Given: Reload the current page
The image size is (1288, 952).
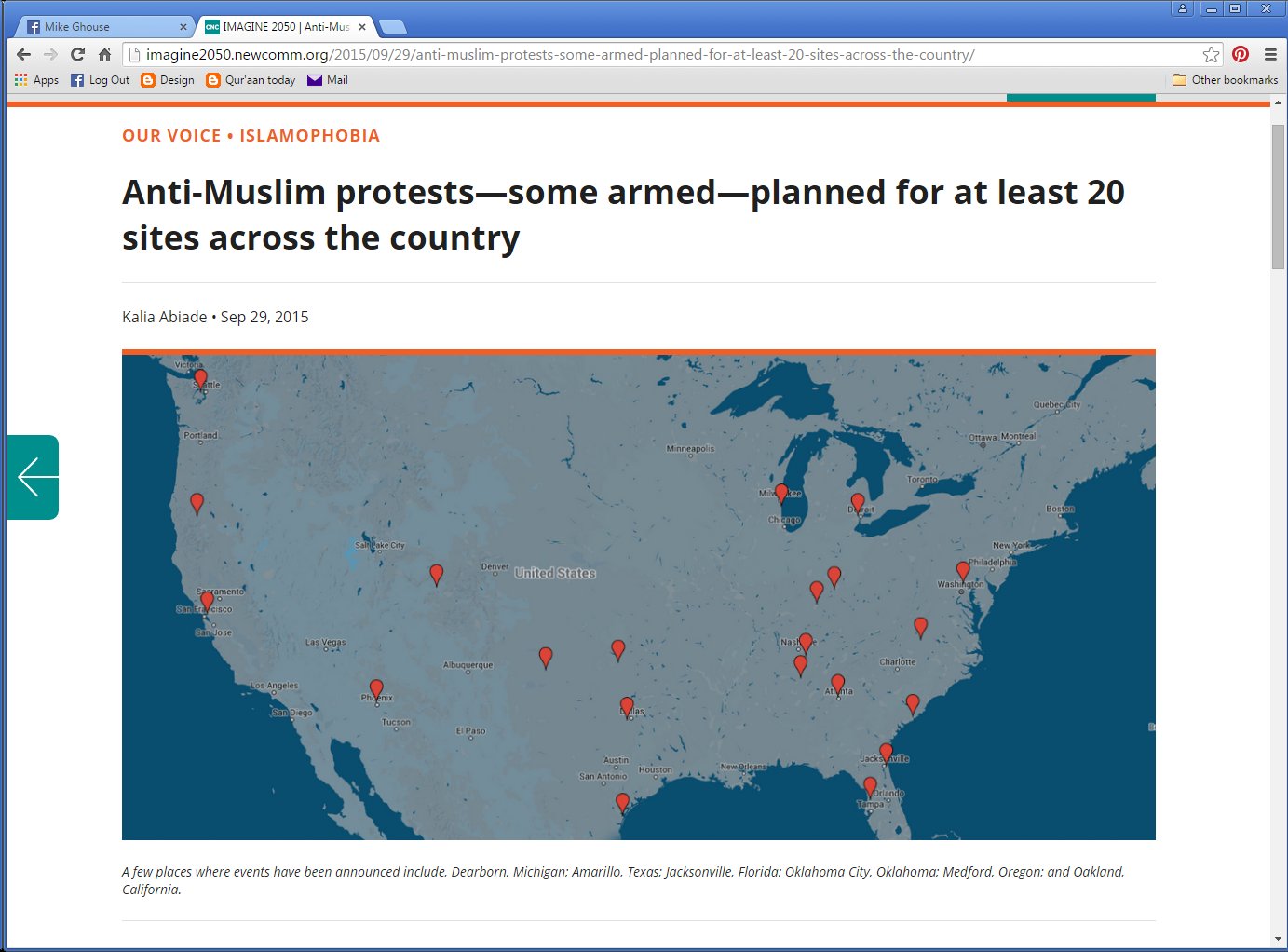Looking at the screenshot, I should [x=77, y=54].
